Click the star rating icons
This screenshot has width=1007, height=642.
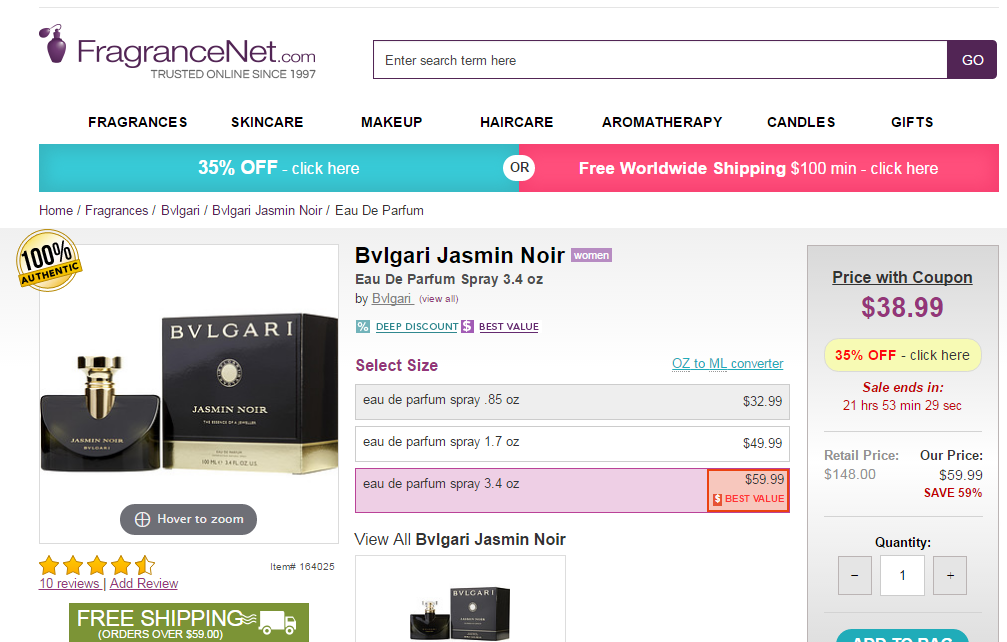(x=97, y=565)
